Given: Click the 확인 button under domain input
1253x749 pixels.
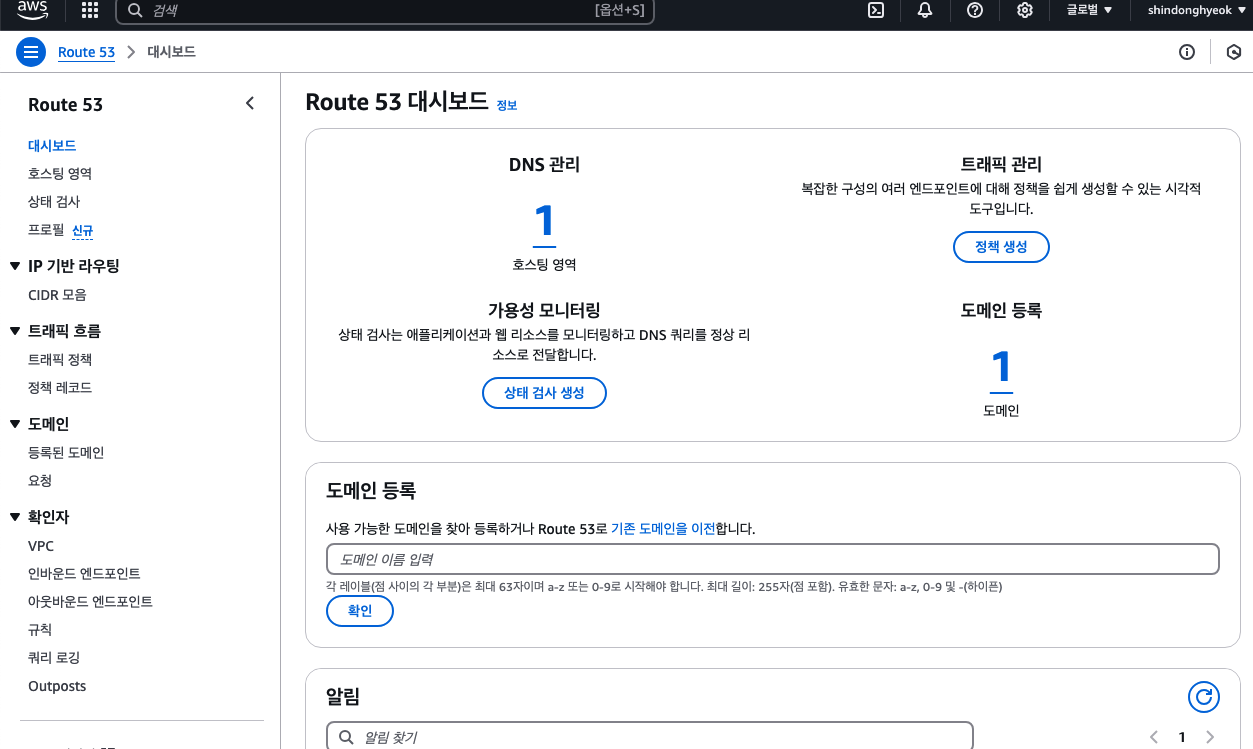Looking at the screenshot, I should click(x=360, y=611).
